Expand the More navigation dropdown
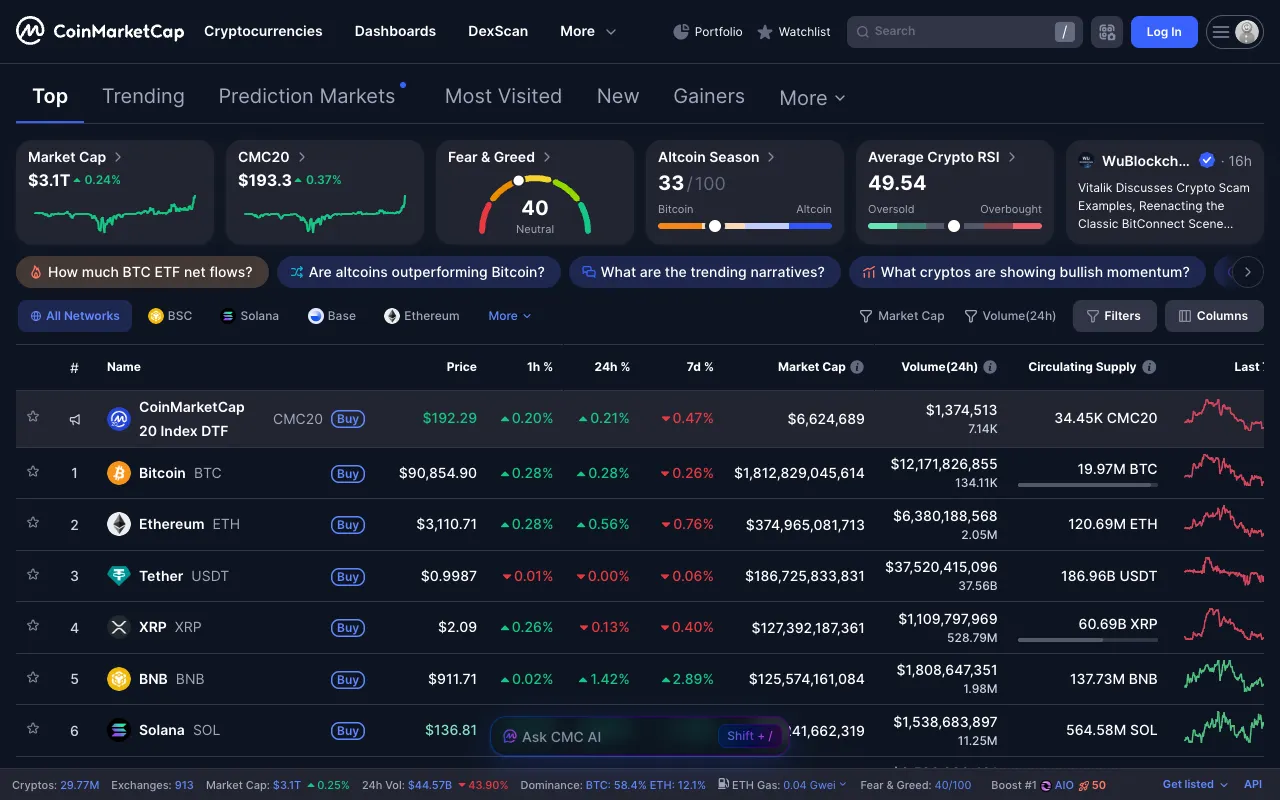1280x800 pixels. pyautogui.click(x=587, y=31)
